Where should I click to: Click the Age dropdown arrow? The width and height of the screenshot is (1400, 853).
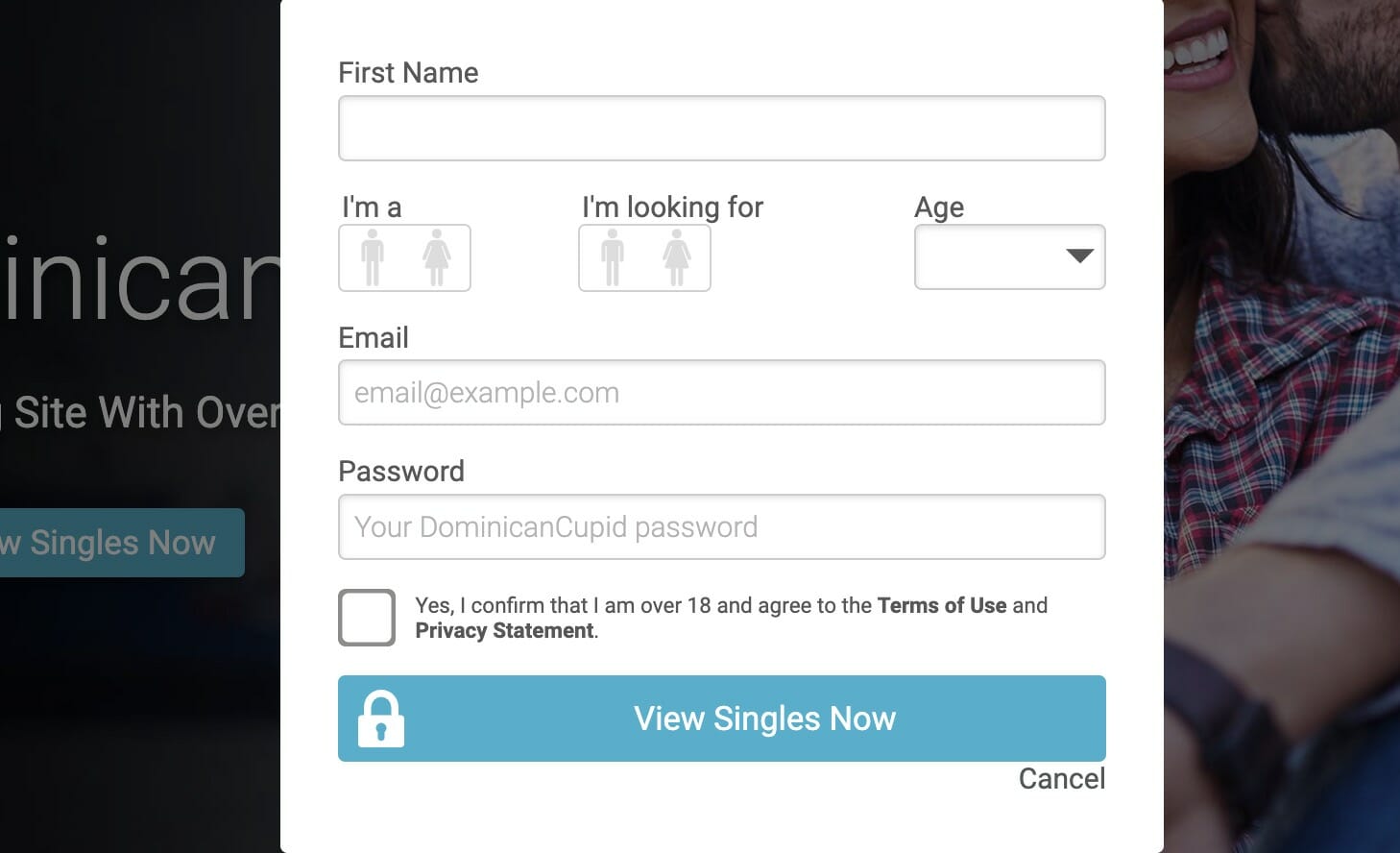1080,256
